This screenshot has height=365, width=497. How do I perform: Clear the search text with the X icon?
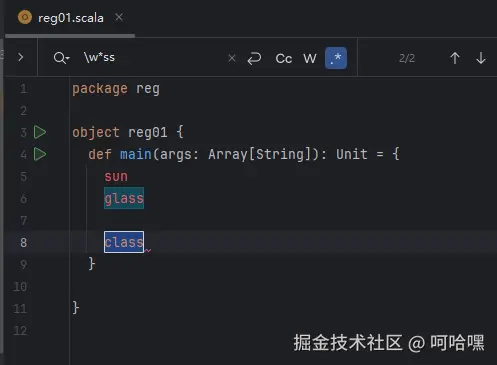(232, 58)
